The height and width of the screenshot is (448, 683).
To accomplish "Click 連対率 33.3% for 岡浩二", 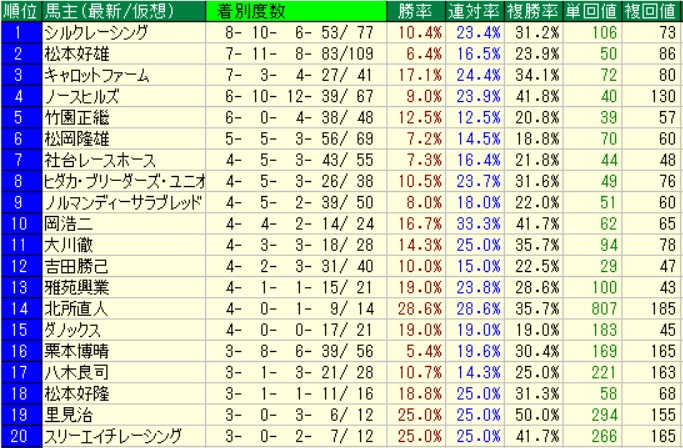I will click(479, 224).
